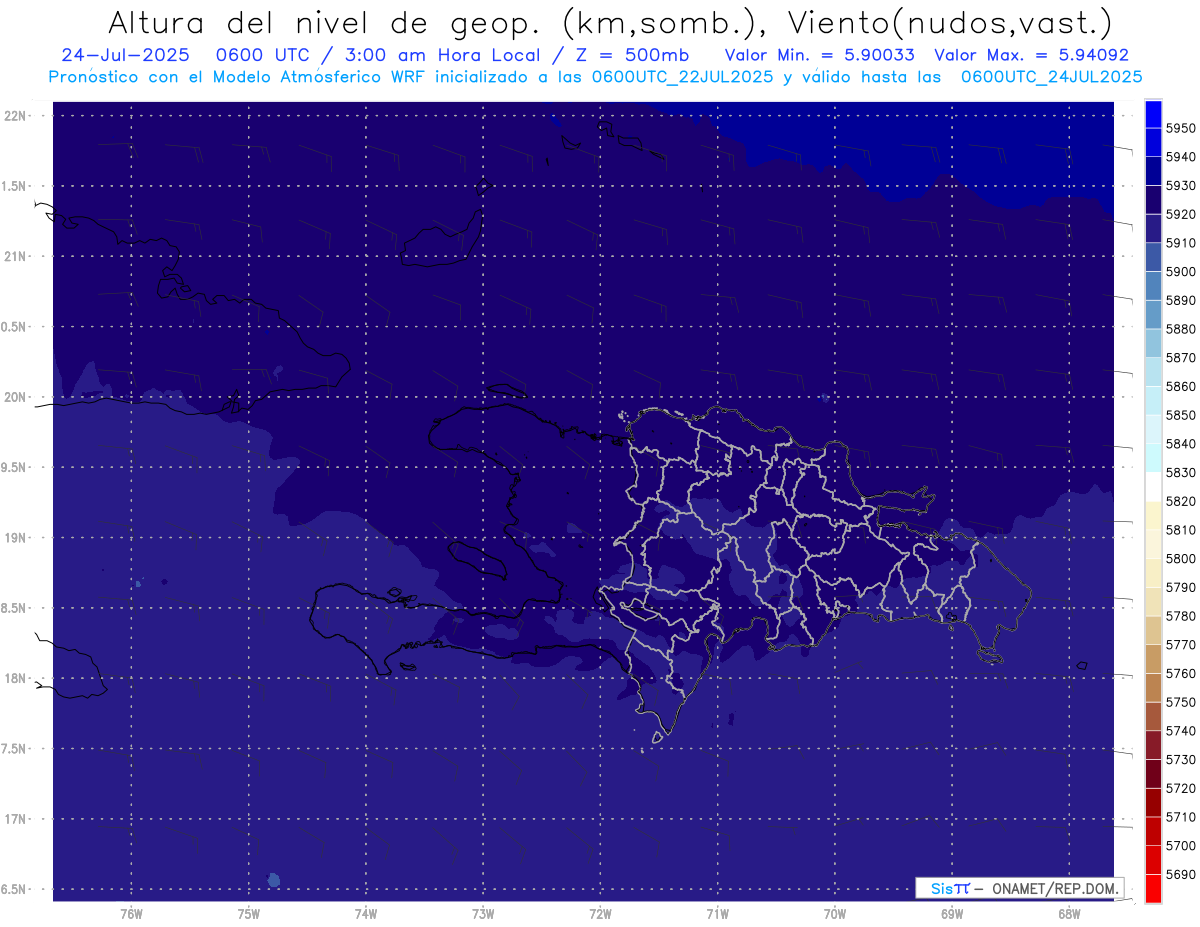Click the dark maroon swatch between 5720 and 5730
The image size is (1200, 927).
pos(1153,773)
